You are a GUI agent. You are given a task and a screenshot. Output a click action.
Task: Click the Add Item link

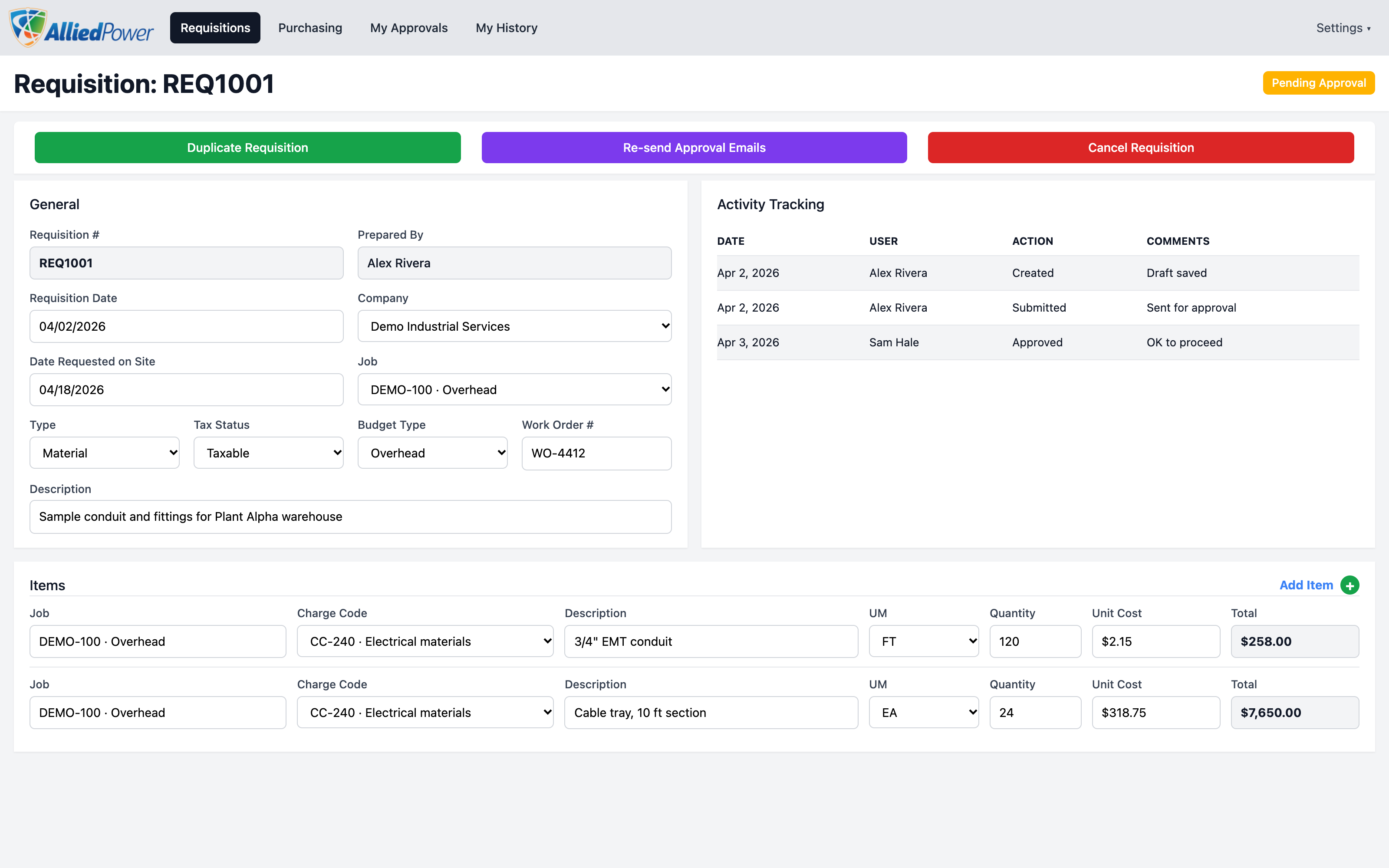click(x=1306, y=585)
